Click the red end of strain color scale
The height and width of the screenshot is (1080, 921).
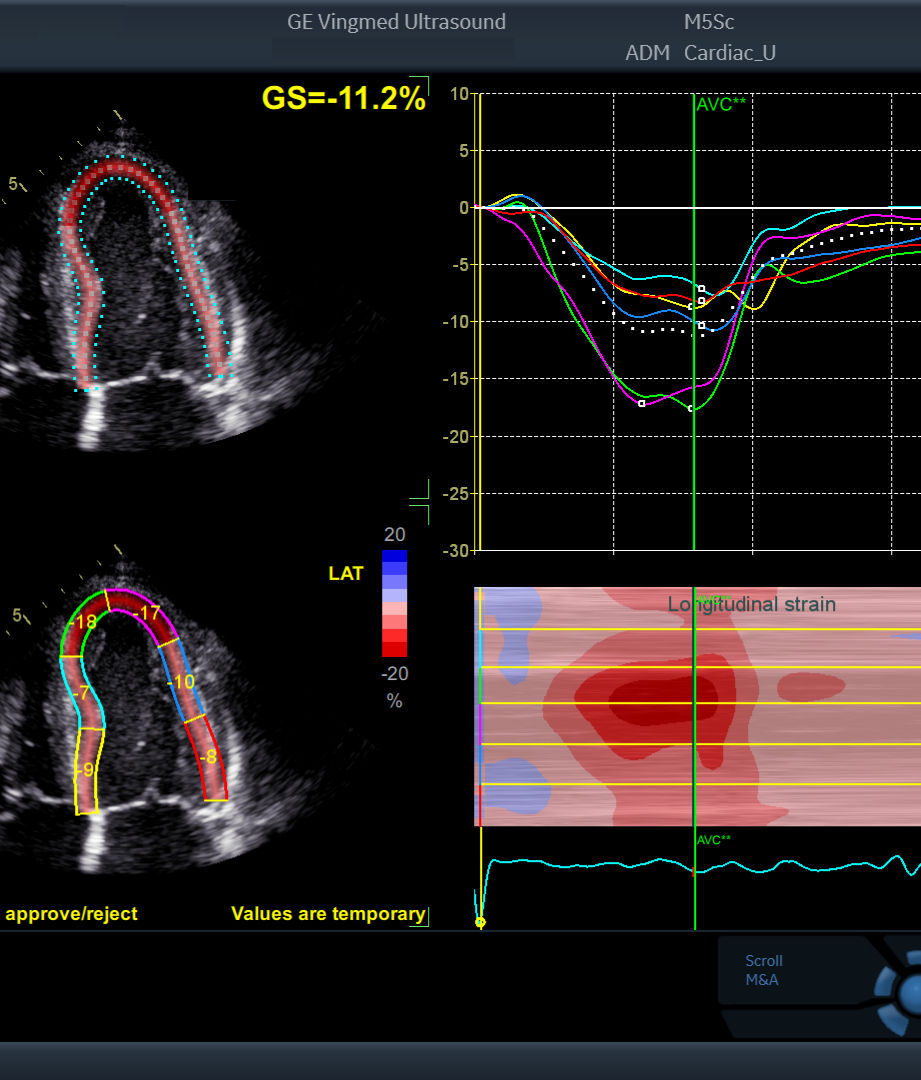[x=395, y=649]
